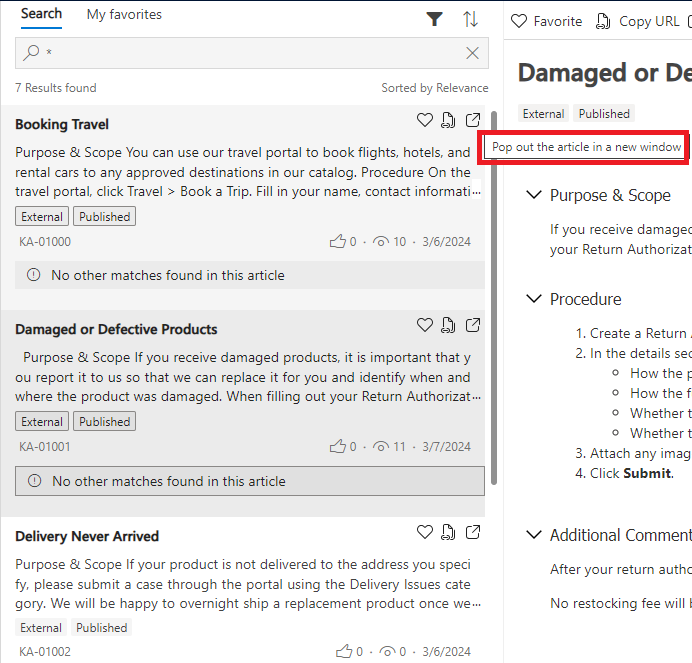Click External tag under Delivery Never Arrived
The image size is (692, 663).
tap(41, 628)
